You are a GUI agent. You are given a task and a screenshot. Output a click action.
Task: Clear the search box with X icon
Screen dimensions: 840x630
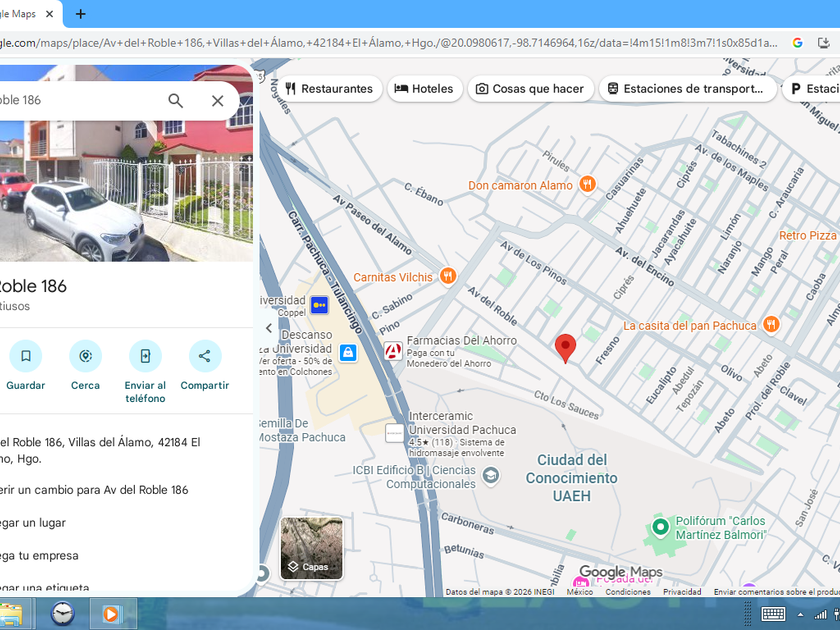[x=218, y=100]
